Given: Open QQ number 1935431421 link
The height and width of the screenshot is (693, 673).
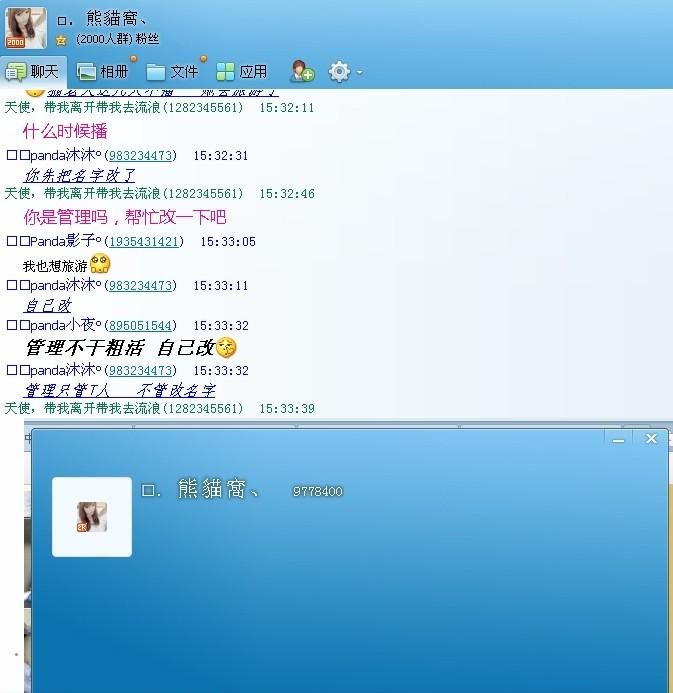Looking at the screenshot, I should click(x=144, y=242).
